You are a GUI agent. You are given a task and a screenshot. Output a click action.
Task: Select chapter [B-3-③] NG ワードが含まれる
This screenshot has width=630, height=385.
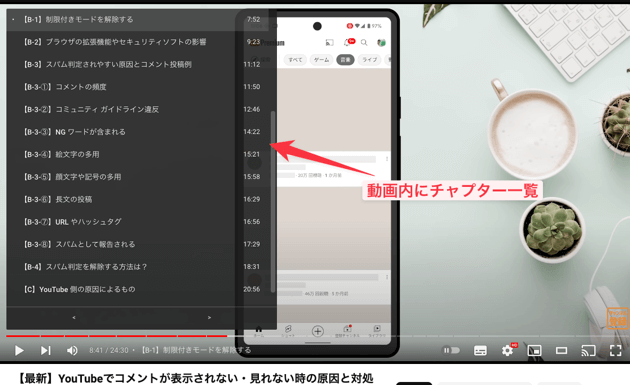[137, 132]
